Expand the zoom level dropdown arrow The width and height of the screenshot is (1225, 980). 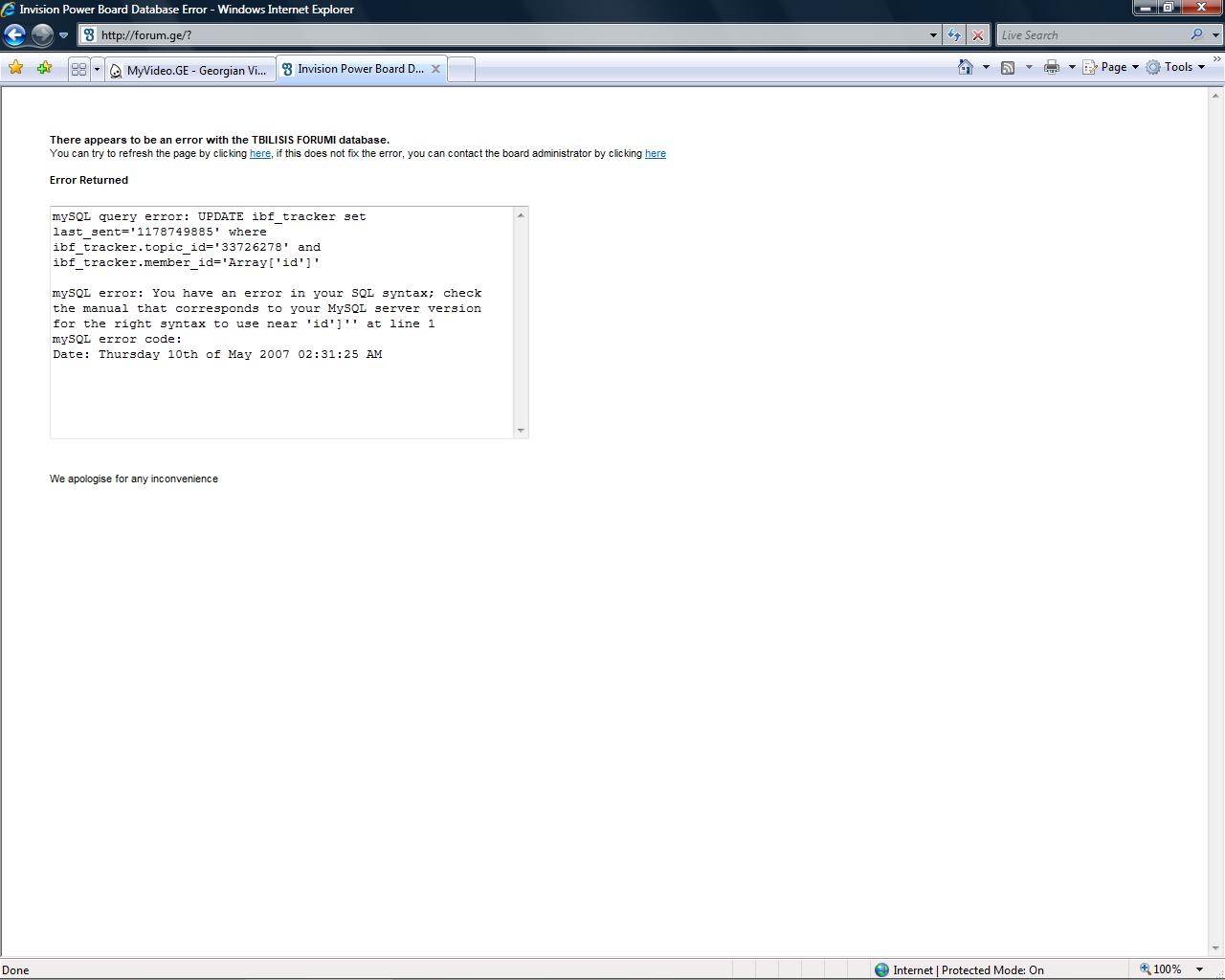(1200, 969)
